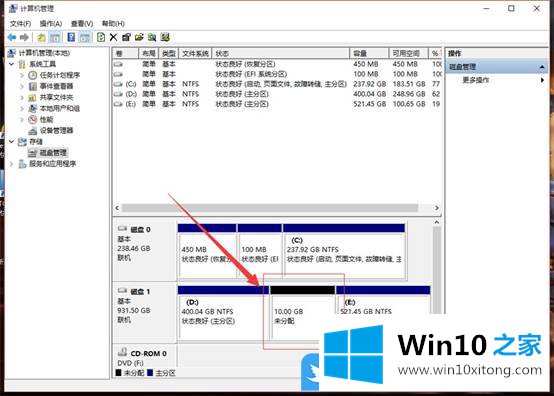Click the Up one level folder icon
The height and width of the screenshot is (396, 554).
(x=41, y=37)
